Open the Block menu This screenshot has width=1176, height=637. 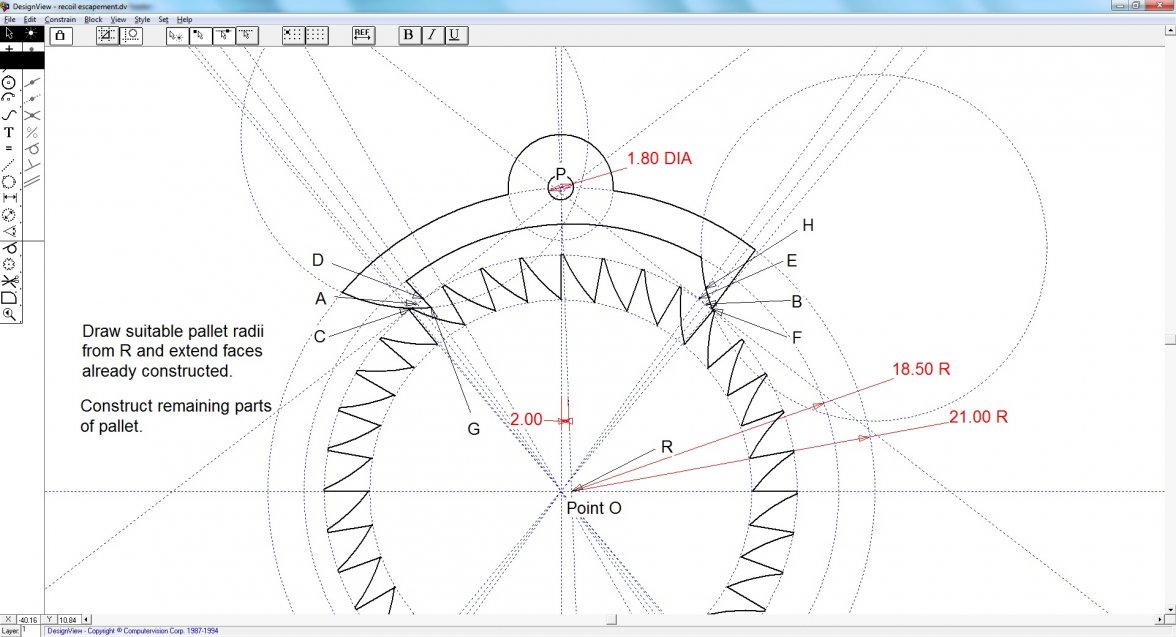click(x=93, y=19)
